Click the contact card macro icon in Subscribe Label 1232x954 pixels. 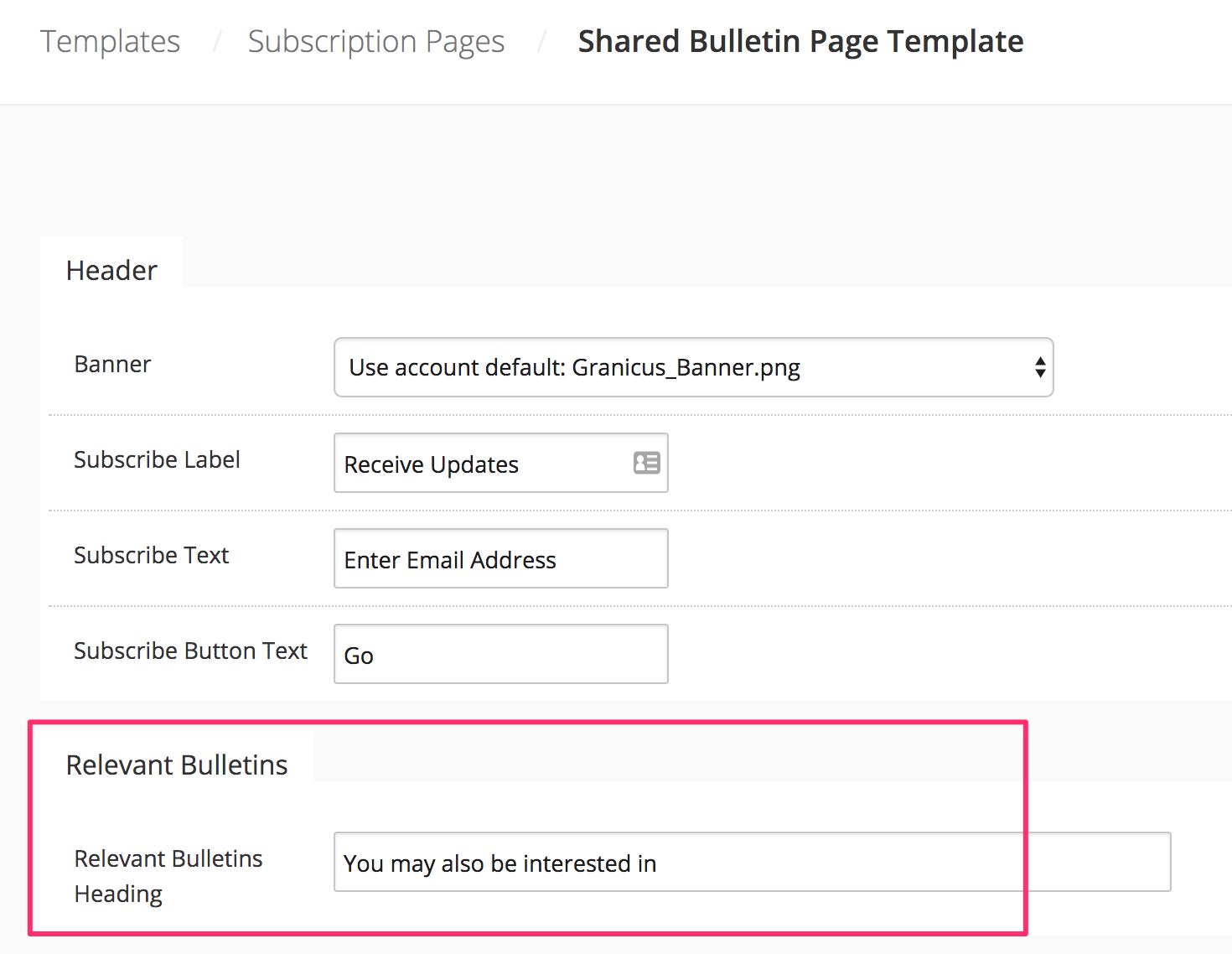645,463
